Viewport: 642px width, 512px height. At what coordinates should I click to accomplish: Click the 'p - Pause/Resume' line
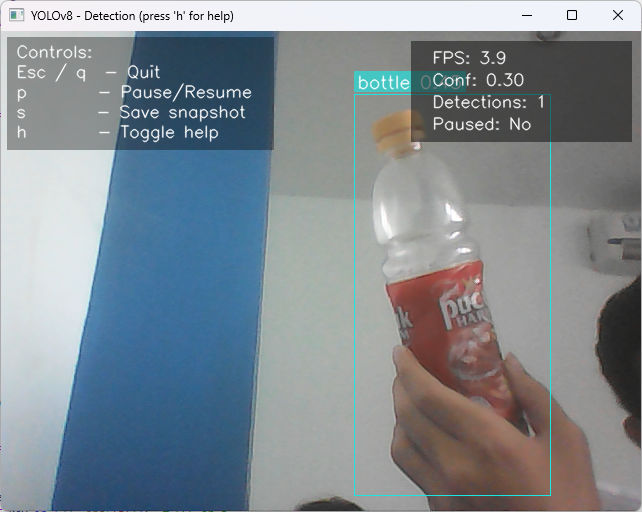[134, 93]
